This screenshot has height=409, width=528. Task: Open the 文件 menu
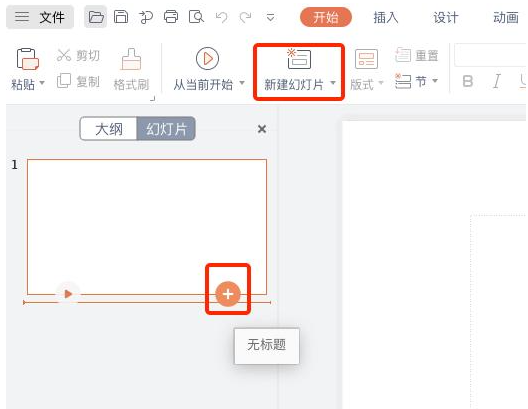click(40, 17)
